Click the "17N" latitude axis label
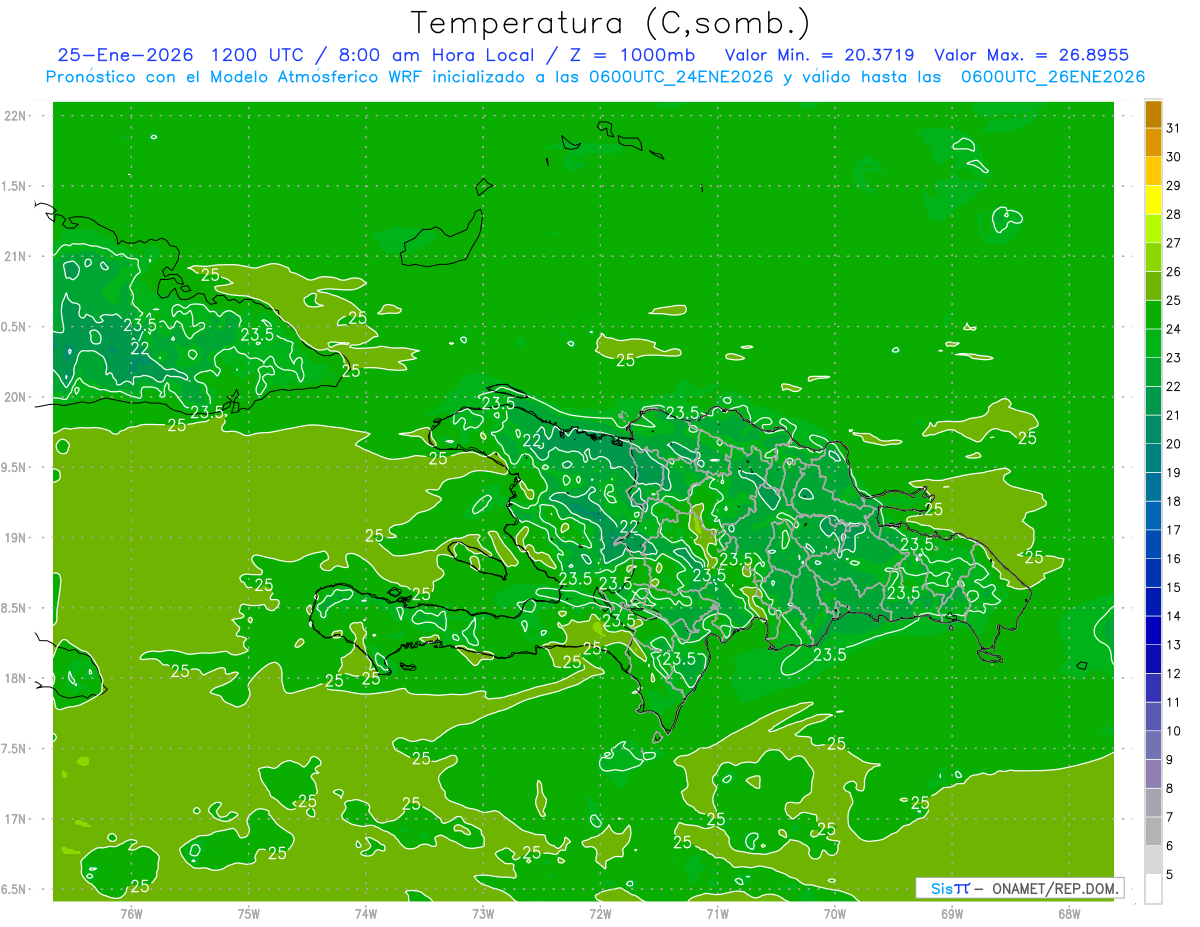This screenshot has height=927, width=1200. click(16, 819)
